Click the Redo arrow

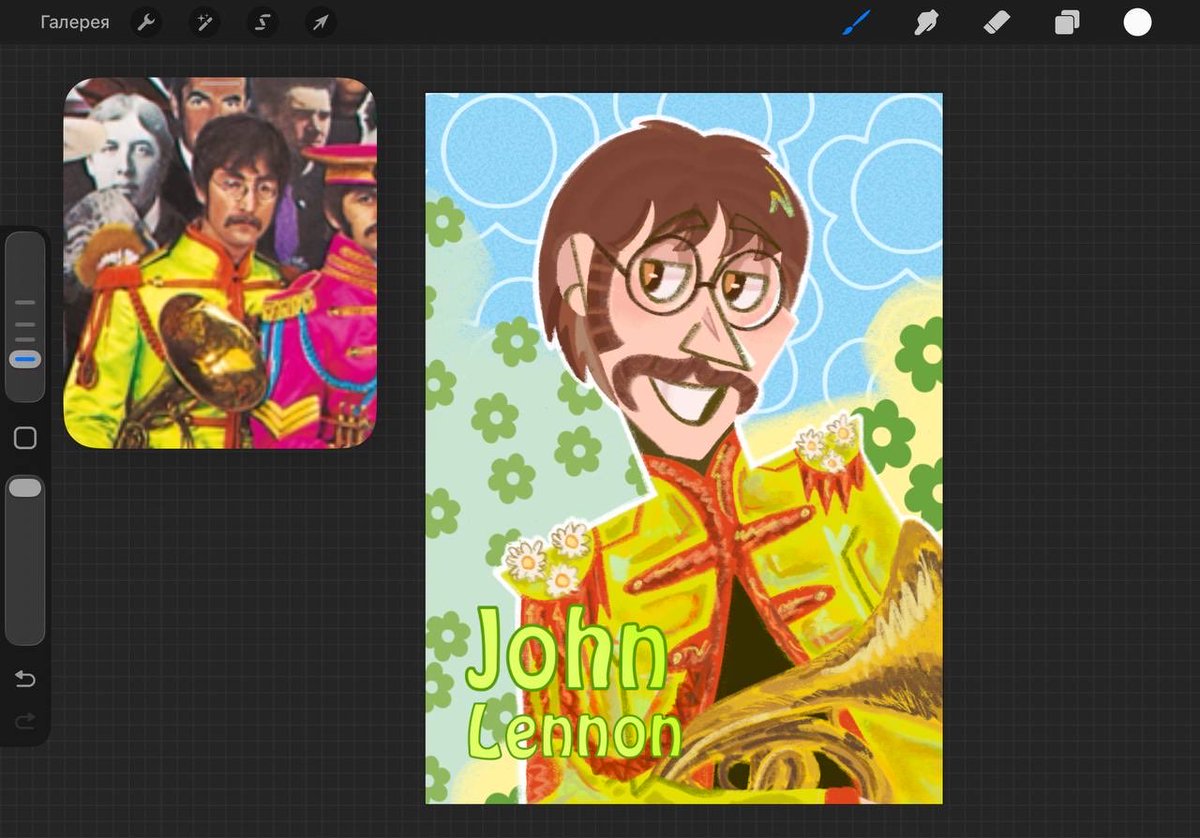pos(25,720)
